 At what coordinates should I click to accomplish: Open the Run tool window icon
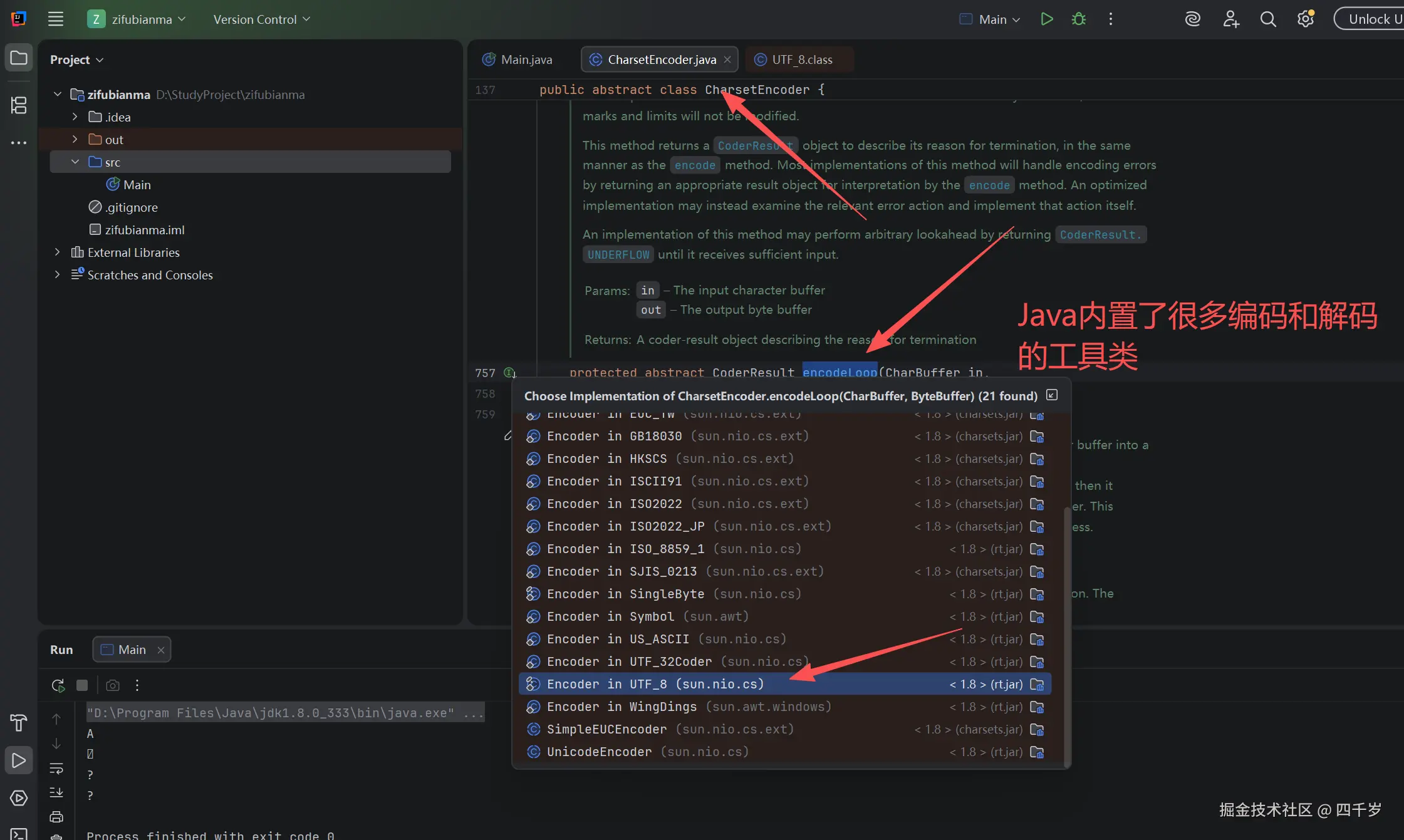click(x=19, y=760)
